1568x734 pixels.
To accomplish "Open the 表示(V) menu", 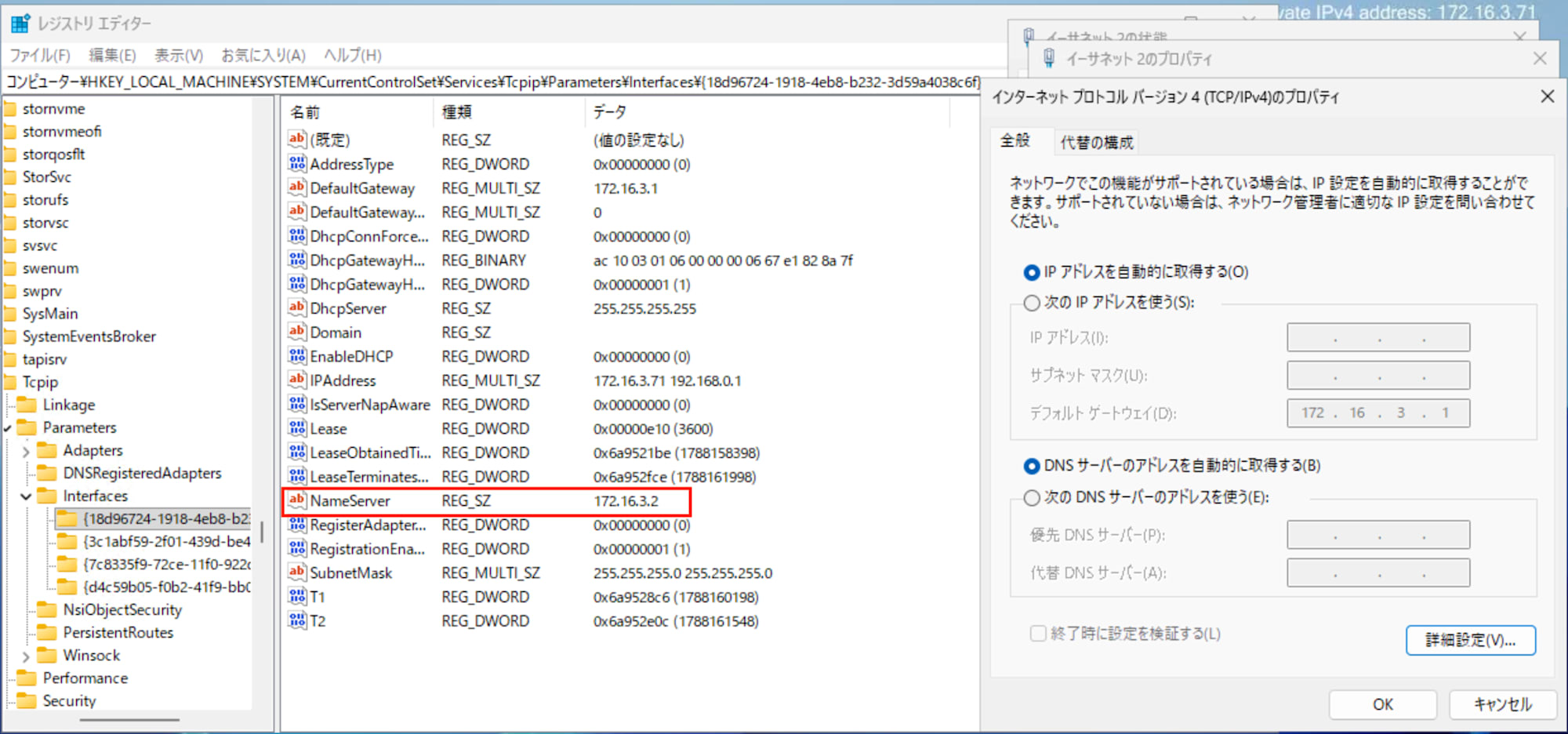I will [179, 55].
